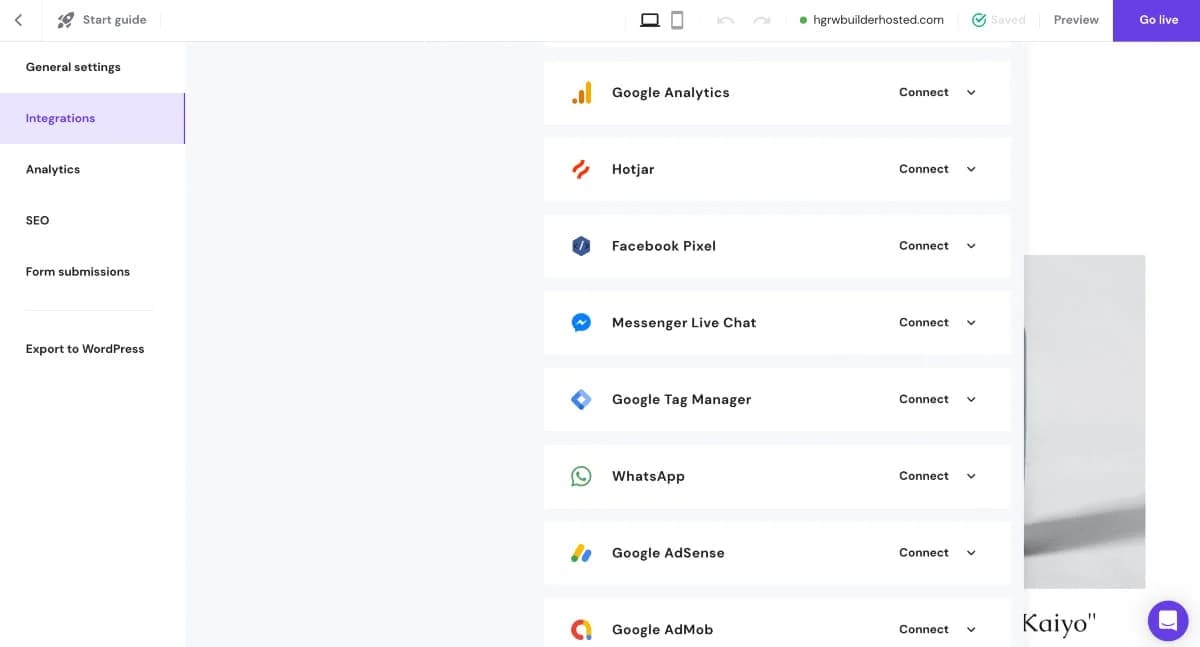Click the Google AdMob title text
Screen dimensions: 1200x647
click(x=662, y=629)
